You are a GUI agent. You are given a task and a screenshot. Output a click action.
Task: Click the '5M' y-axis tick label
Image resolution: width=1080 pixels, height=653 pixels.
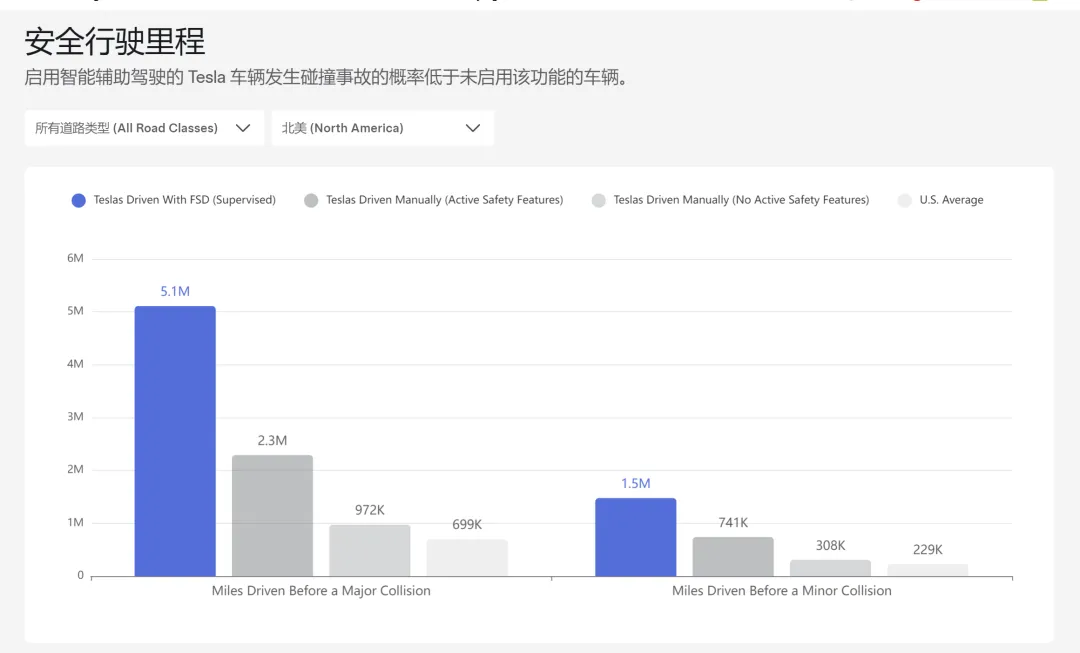pyautogui.click(x=75, y=311)
